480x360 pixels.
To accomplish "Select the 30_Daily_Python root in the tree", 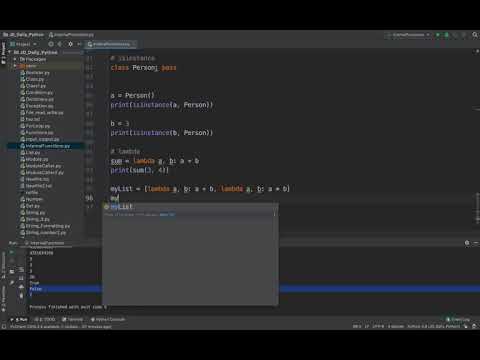I will tap(35, 52).
